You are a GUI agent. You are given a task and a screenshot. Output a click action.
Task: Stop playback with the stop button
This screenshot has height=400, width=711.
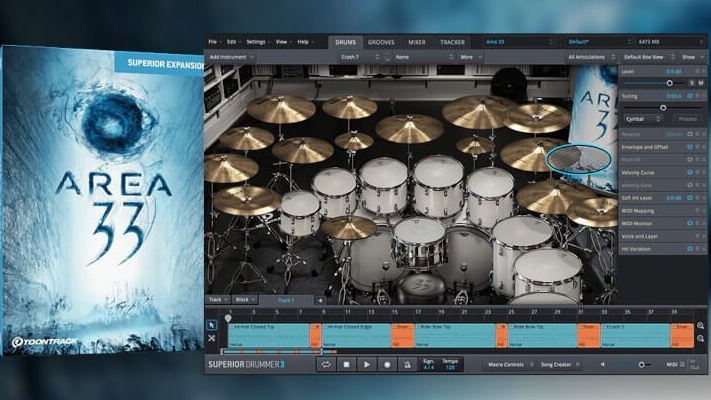click(346, 365)
